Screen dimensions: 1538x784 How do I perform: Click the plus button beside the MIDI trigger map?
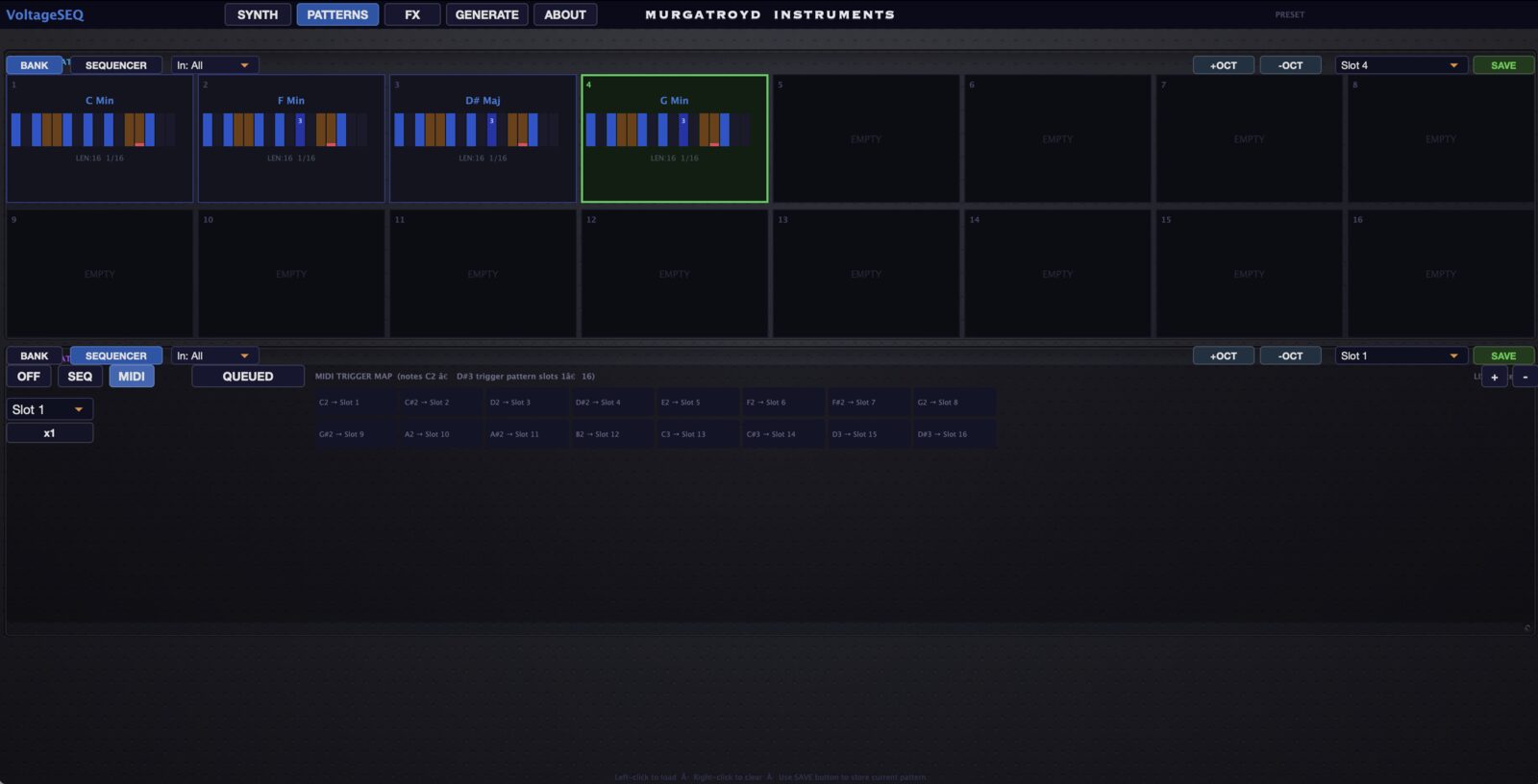pos(1494,377)
